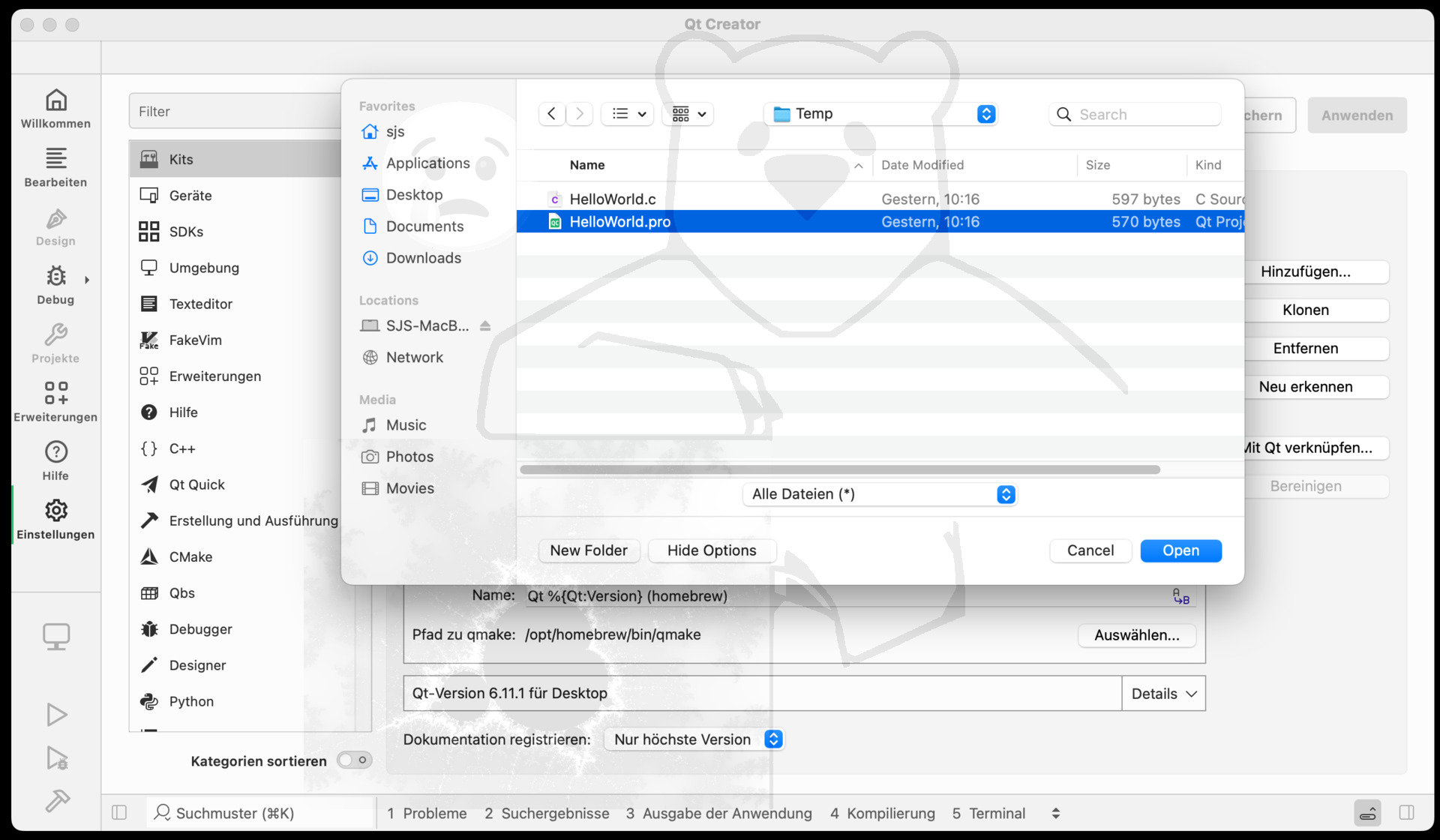
Task: Open the Debug mode
Action: 55,285
